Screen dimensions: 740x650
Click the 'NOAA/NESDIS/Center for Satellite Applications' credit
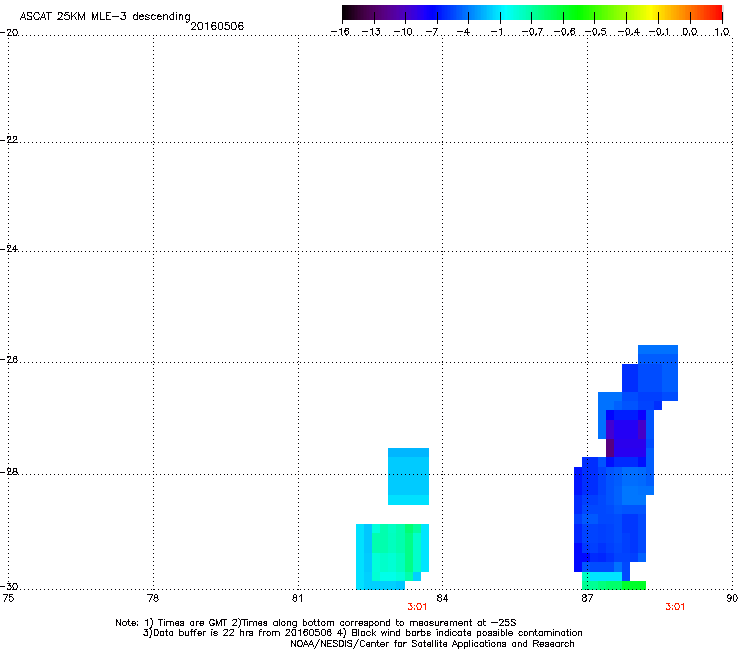point(432,644)
